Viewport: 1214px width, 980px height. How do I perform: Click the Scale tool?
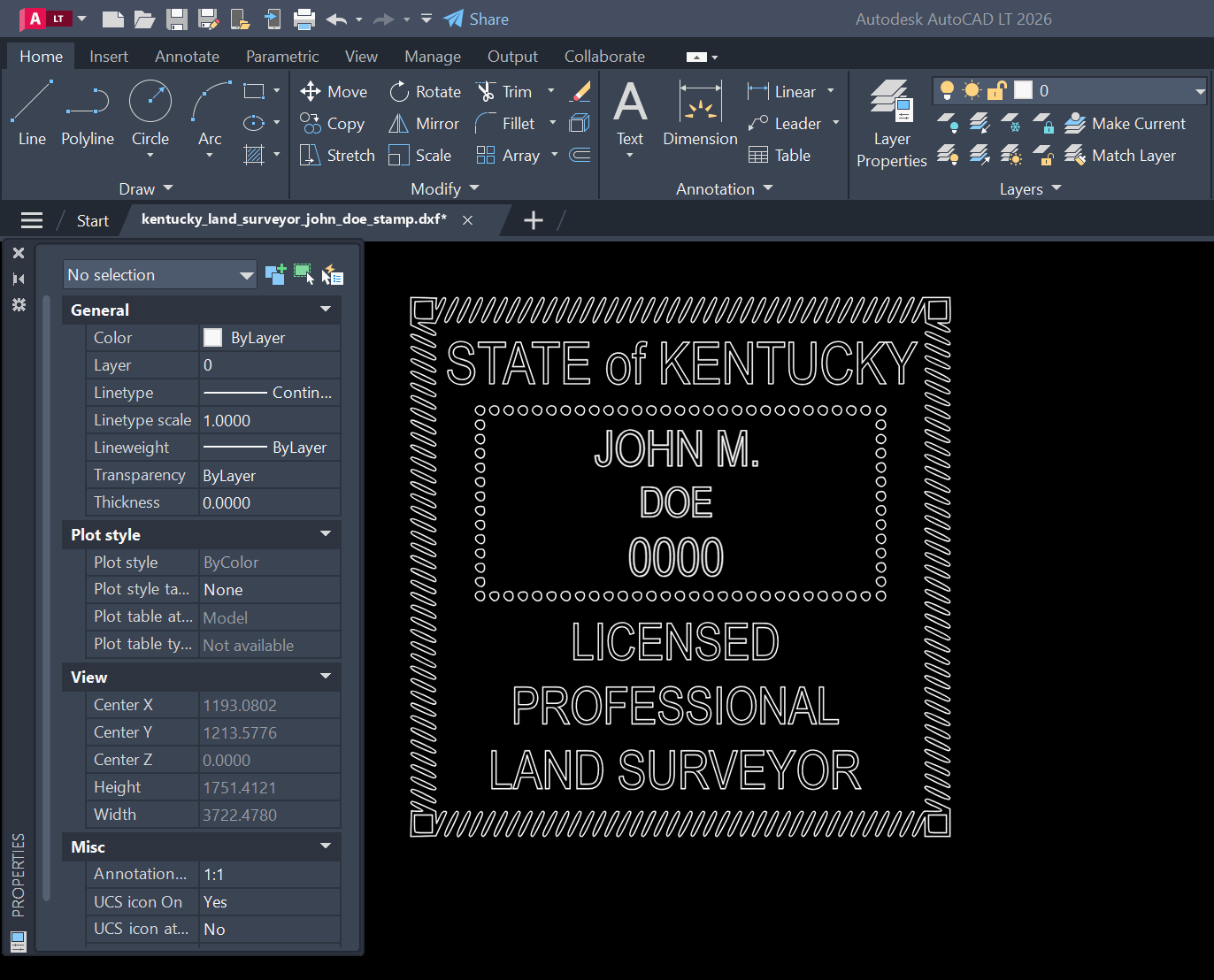(419, 155)
